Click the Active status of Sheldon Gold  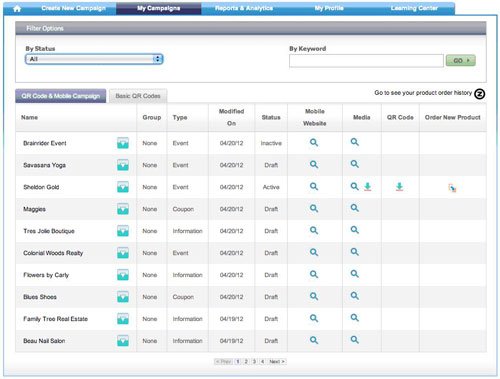coord(271,187)
